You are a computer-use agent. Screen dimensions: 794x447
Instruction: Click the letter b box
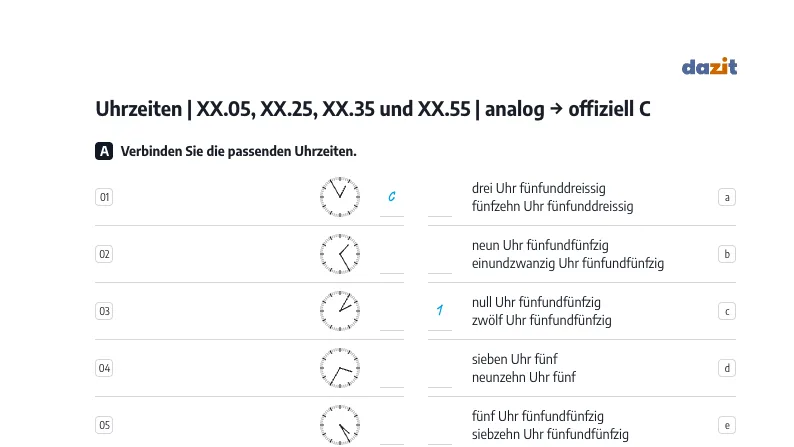coord(727,254)
